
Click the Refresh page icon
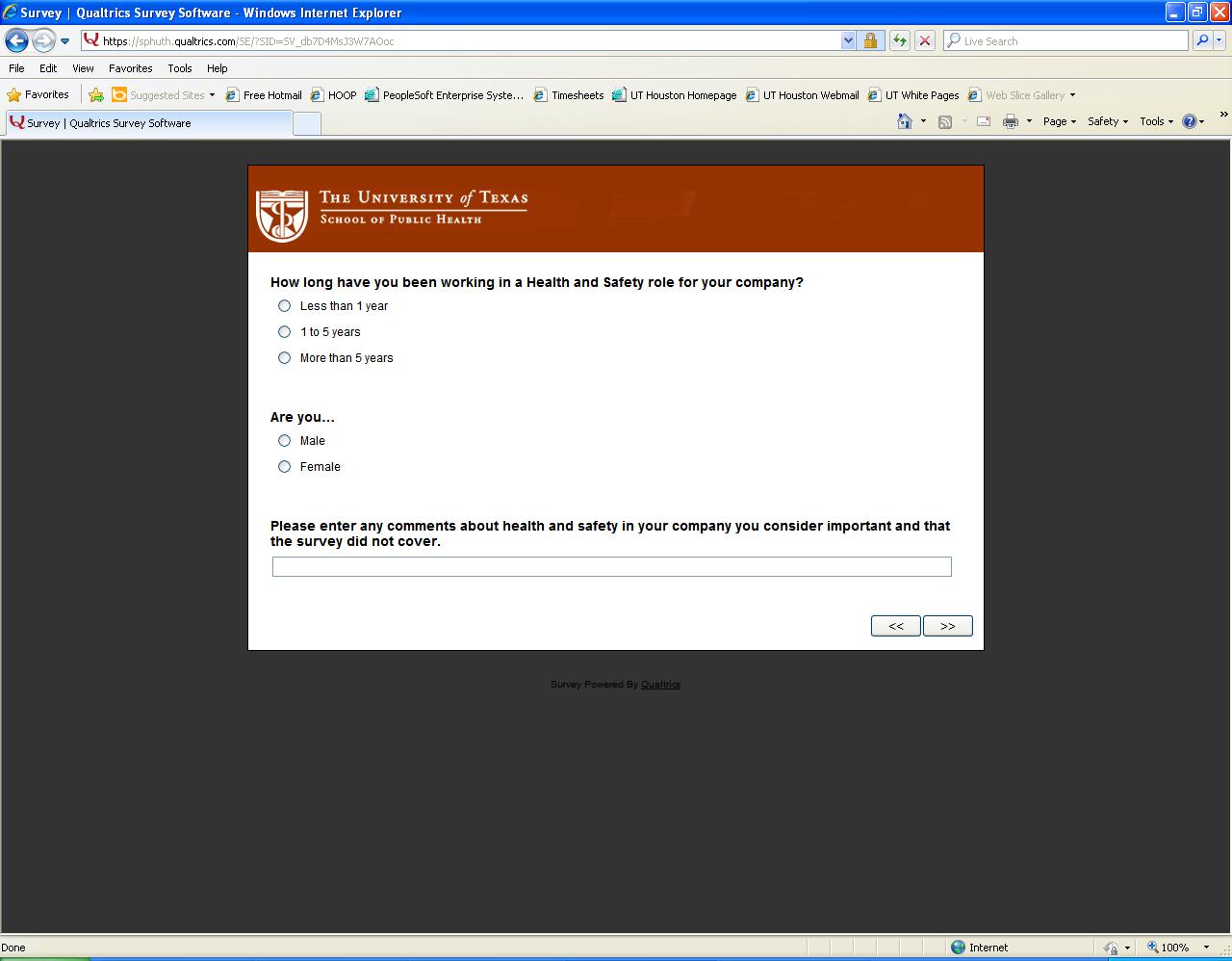point(899,40)
